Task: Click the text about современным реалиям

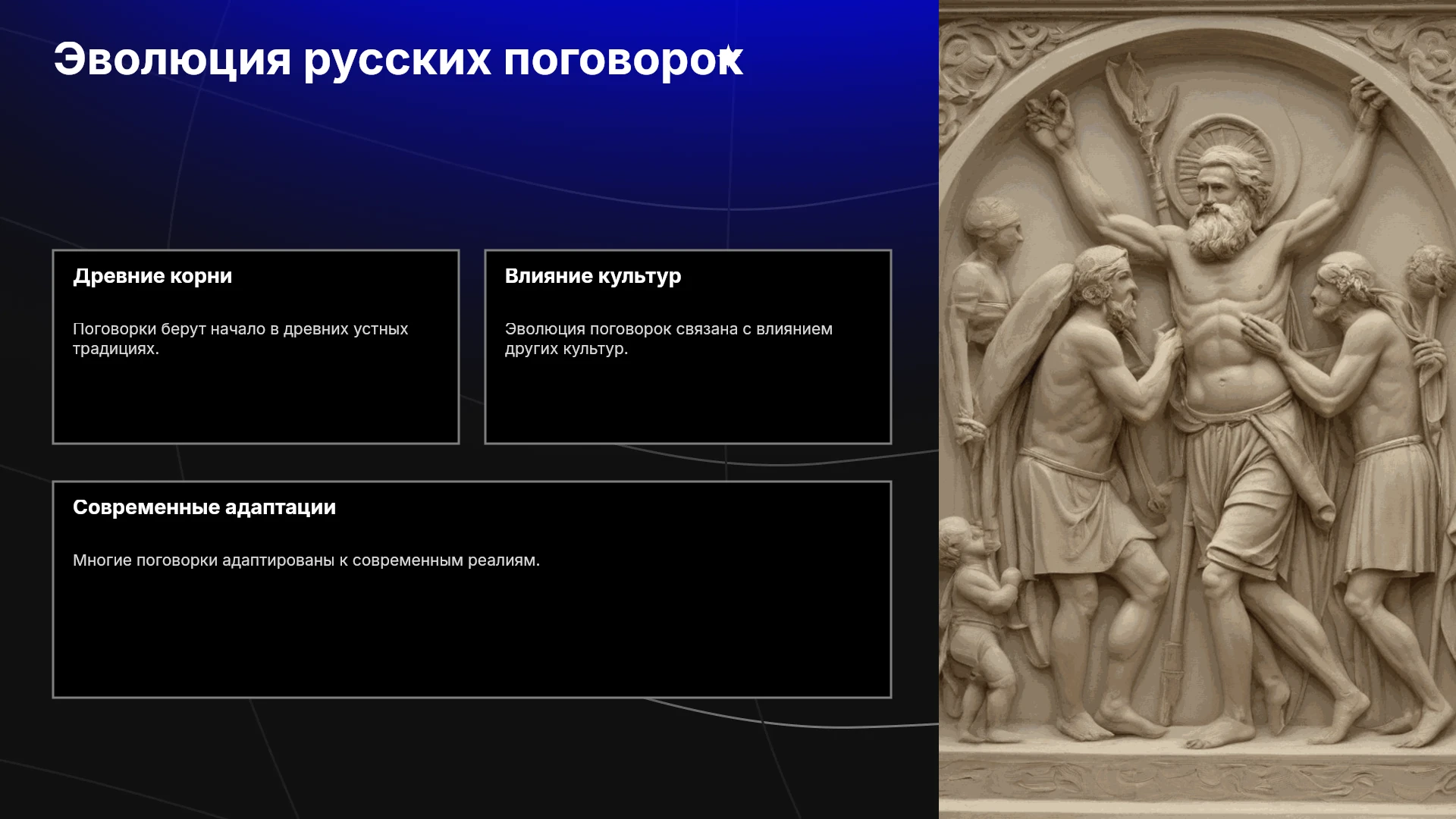Action: [306, 560]
